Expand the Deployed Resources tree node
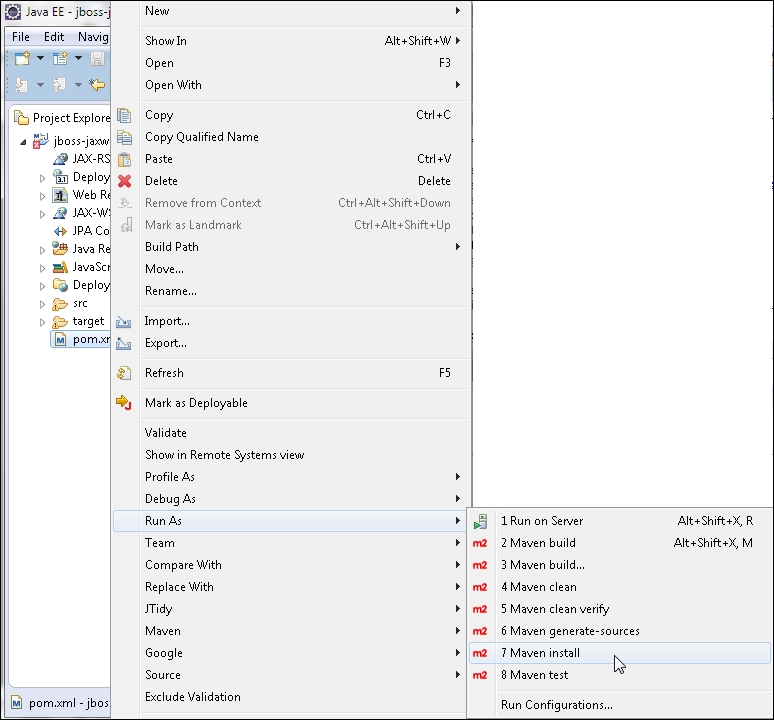This screenshot has width=774, height=720. (x=42, y=286)
